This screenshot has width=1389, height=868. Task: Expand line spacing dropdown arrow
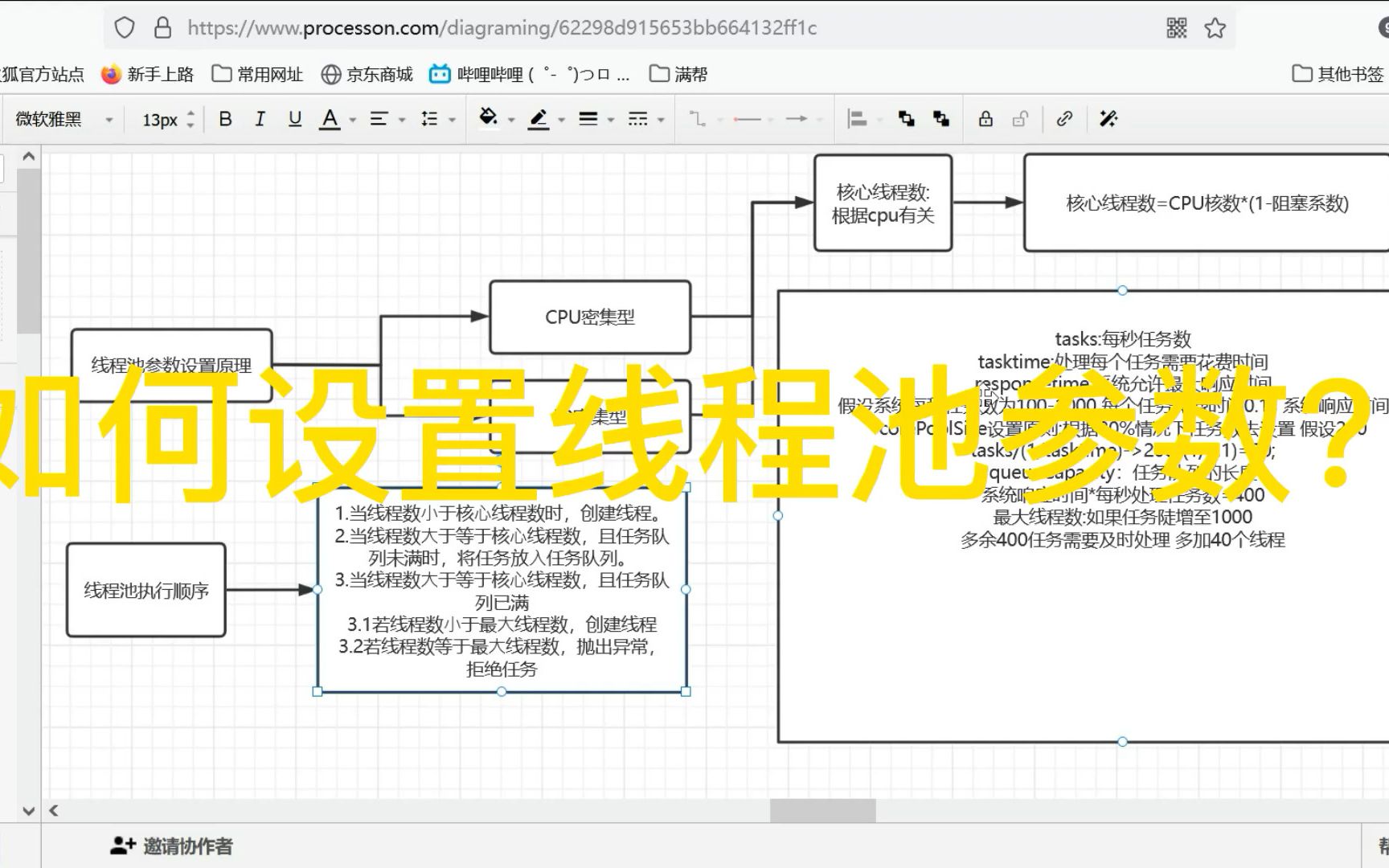tap(452, 120)
